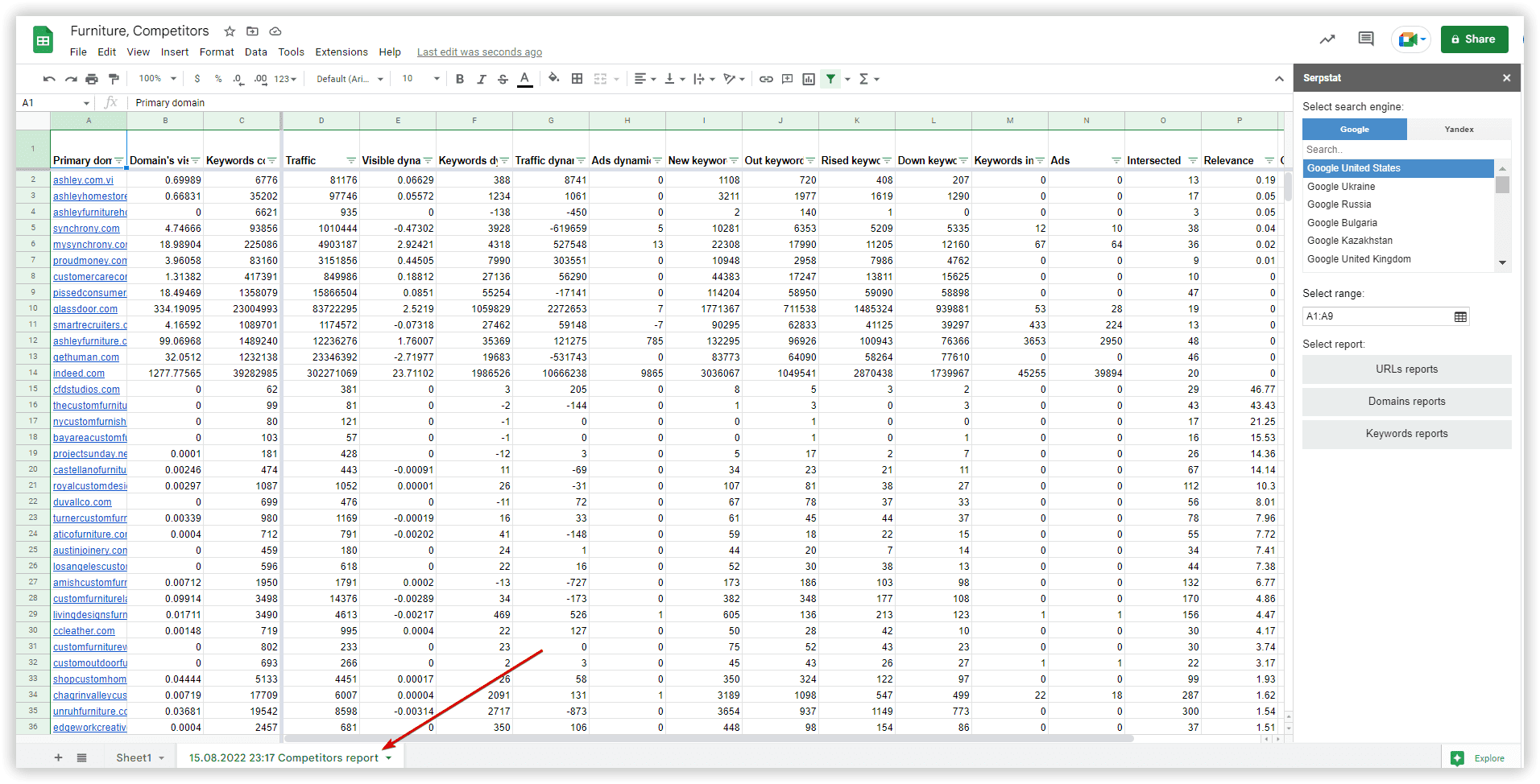Open the Functions (sigma) toolbar icon

coord(863,78)
